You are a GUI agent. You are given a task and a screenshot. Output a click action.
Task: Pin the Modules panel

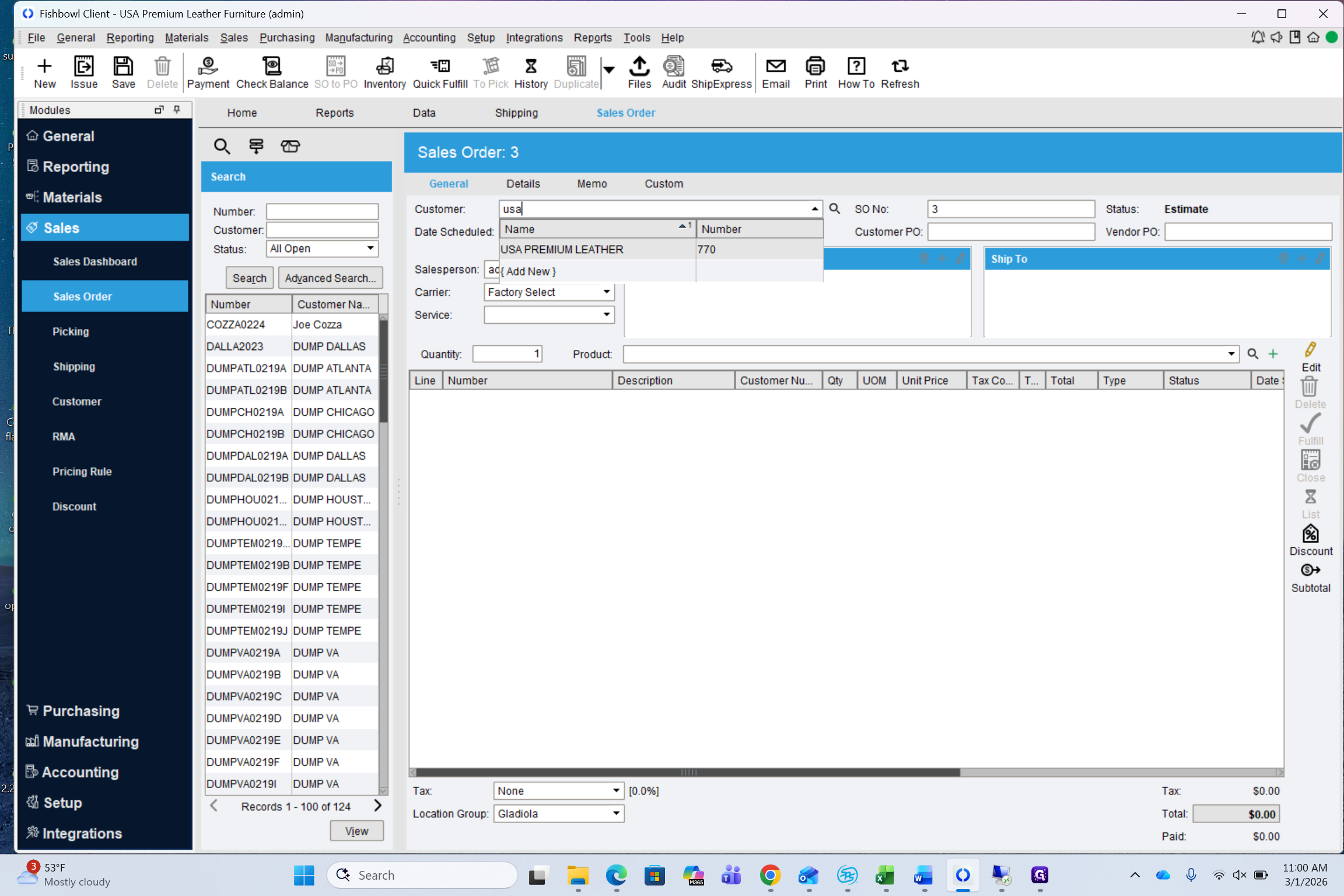point(177,110)
